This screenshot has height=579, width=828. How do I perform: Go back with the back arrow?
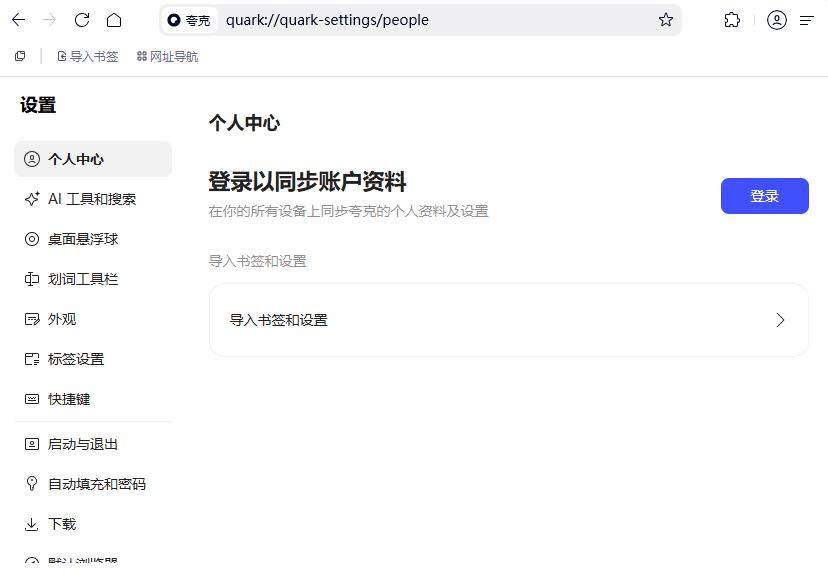coord(18,20)
